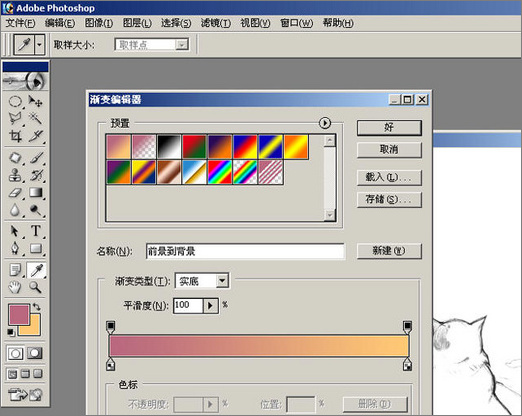The image size is (522, 416).
Task: Open the 不透明度 opacity arrow
Action: [210, 404]
